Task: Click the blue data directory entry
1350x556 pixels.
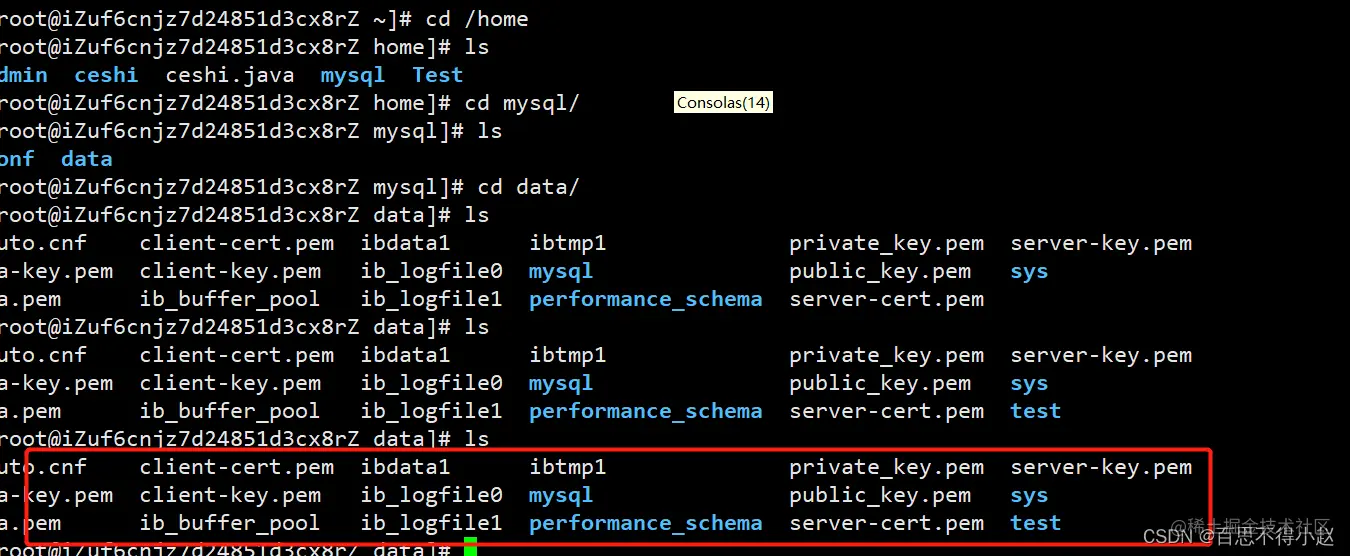Action: [87, 159]
